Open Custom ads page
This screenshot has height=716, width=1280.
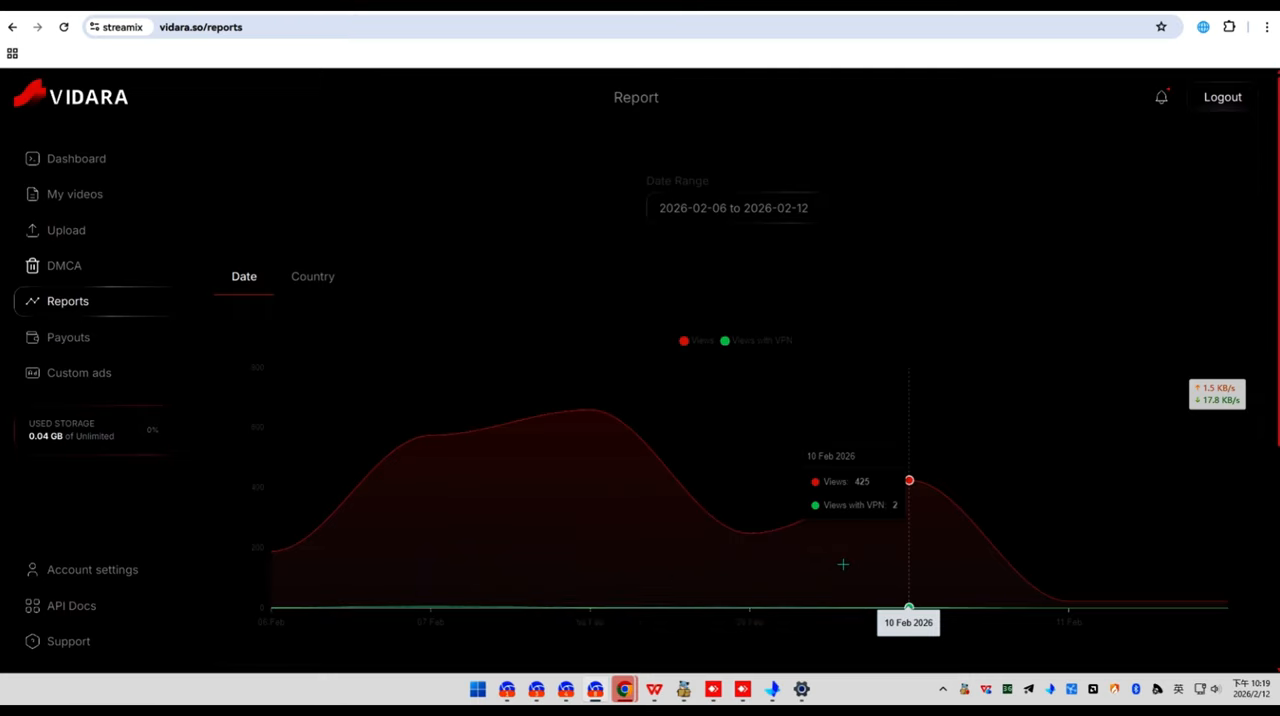point(79,373)
